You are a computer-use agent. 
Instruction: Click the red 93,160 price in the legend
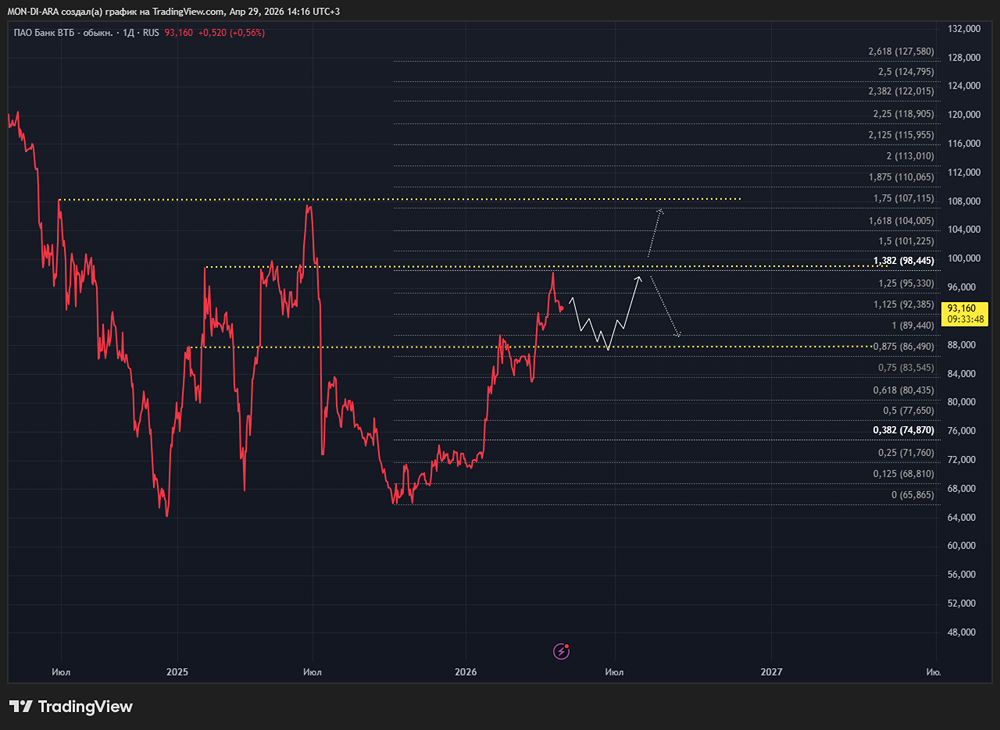click(179, 33)
